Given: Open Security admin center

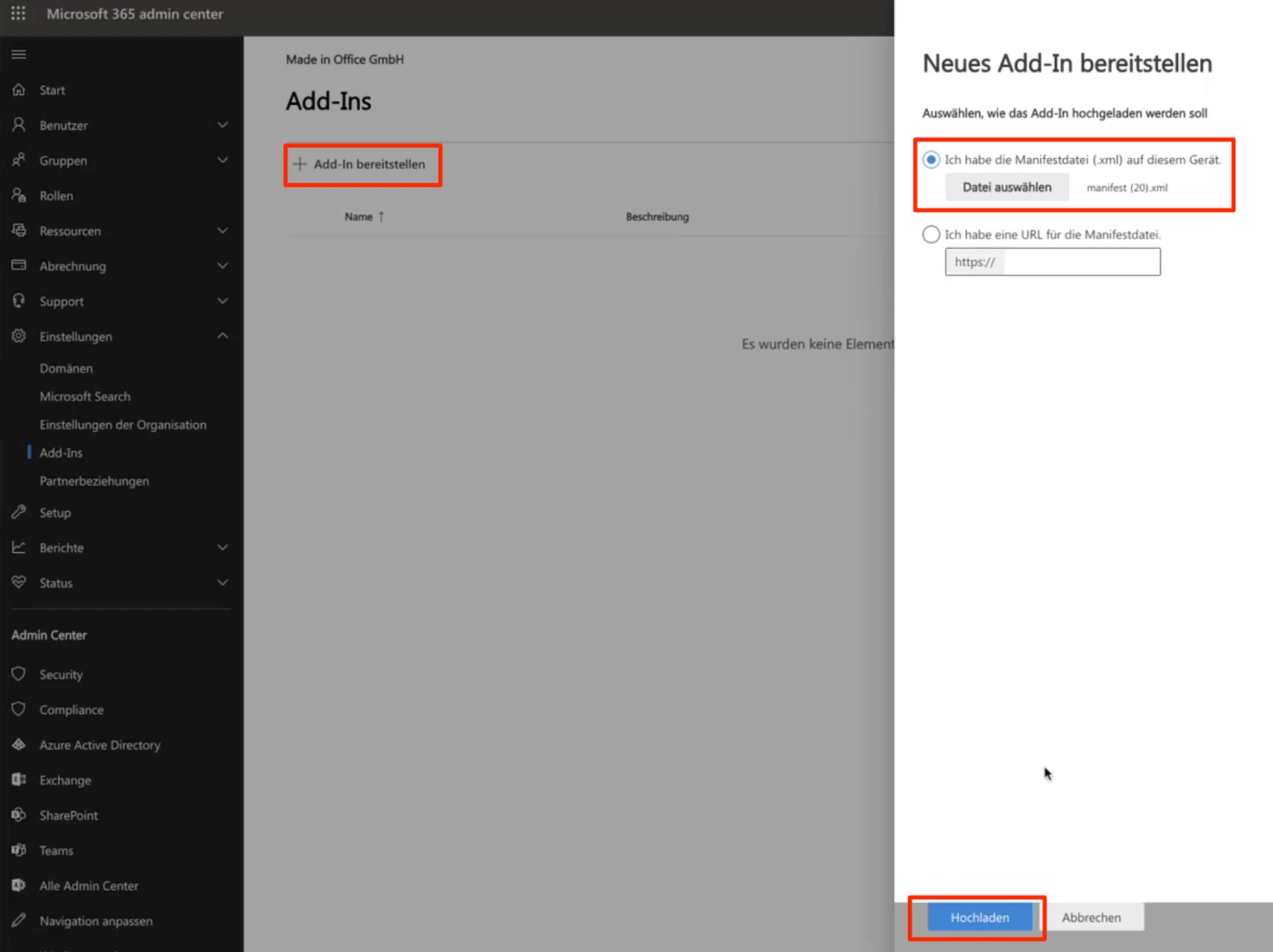Looking at the screenshot, I should [x=60, y=674].
